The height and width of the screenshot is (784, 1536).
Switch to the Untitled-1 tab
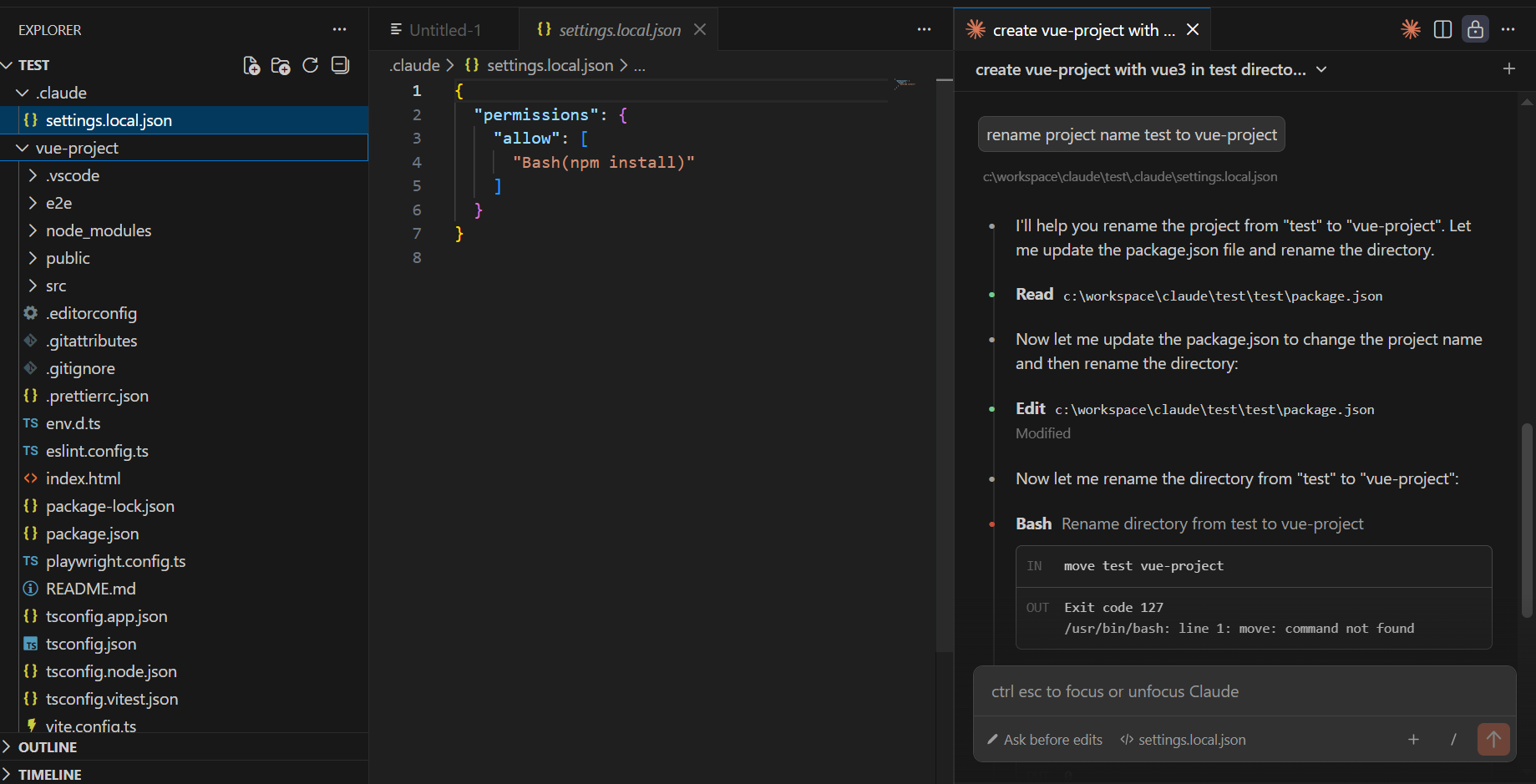point(444,30)
